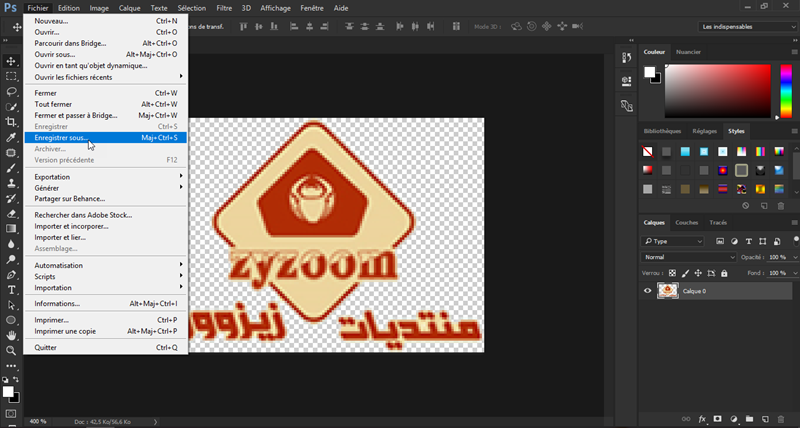Click the 400 % zoom level field
This screenshot has height=428, width=800.
point(38,421)
